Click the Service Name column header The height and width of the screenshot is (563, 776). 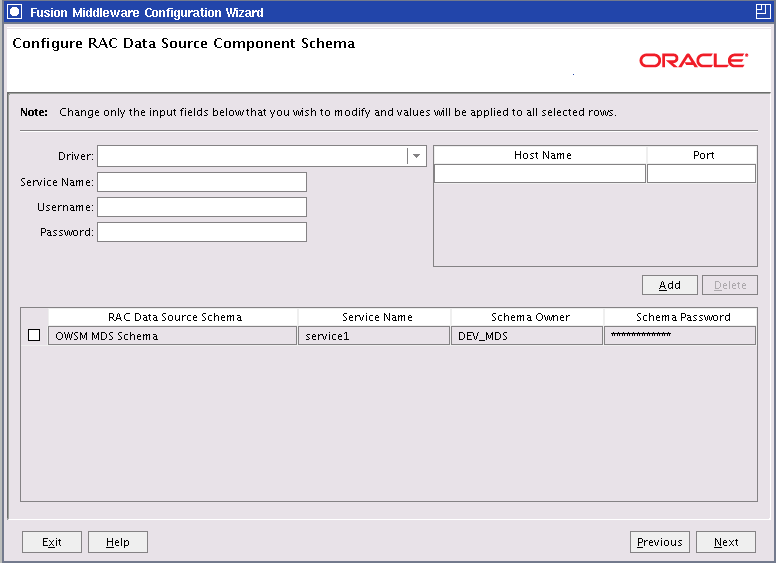pyautogui.click(x=375, y=317)
